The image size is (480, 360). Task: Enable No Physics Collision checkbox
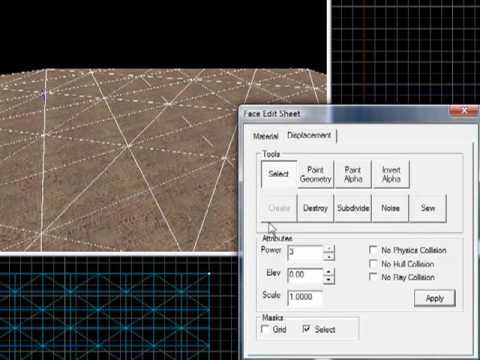373,250
